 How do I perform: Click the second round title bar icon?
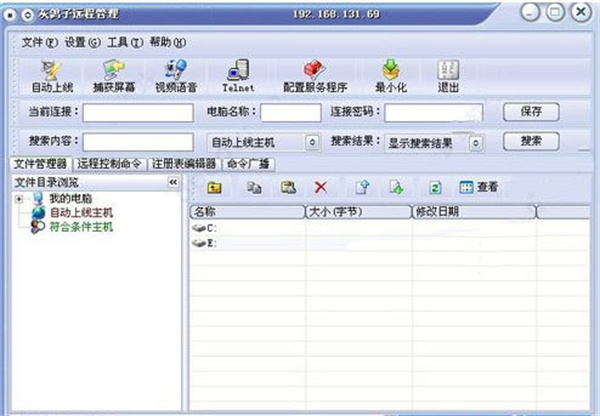pyautogui.click(x=27, y=15)
